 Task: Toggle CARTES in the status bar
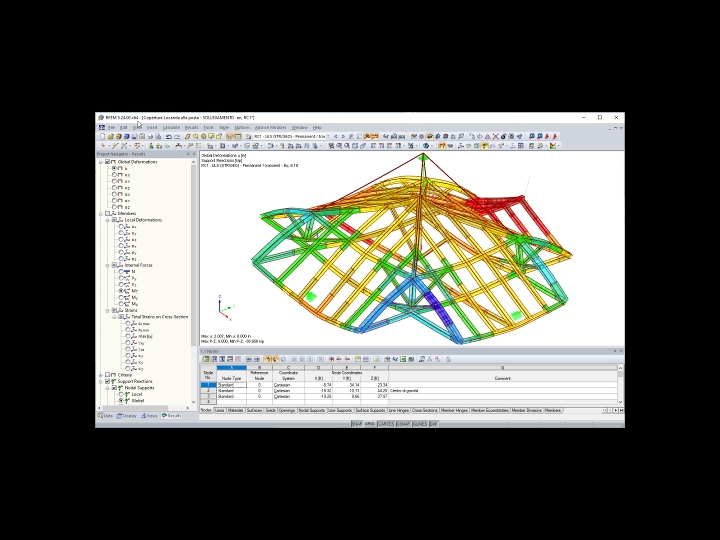coord(386,424)
